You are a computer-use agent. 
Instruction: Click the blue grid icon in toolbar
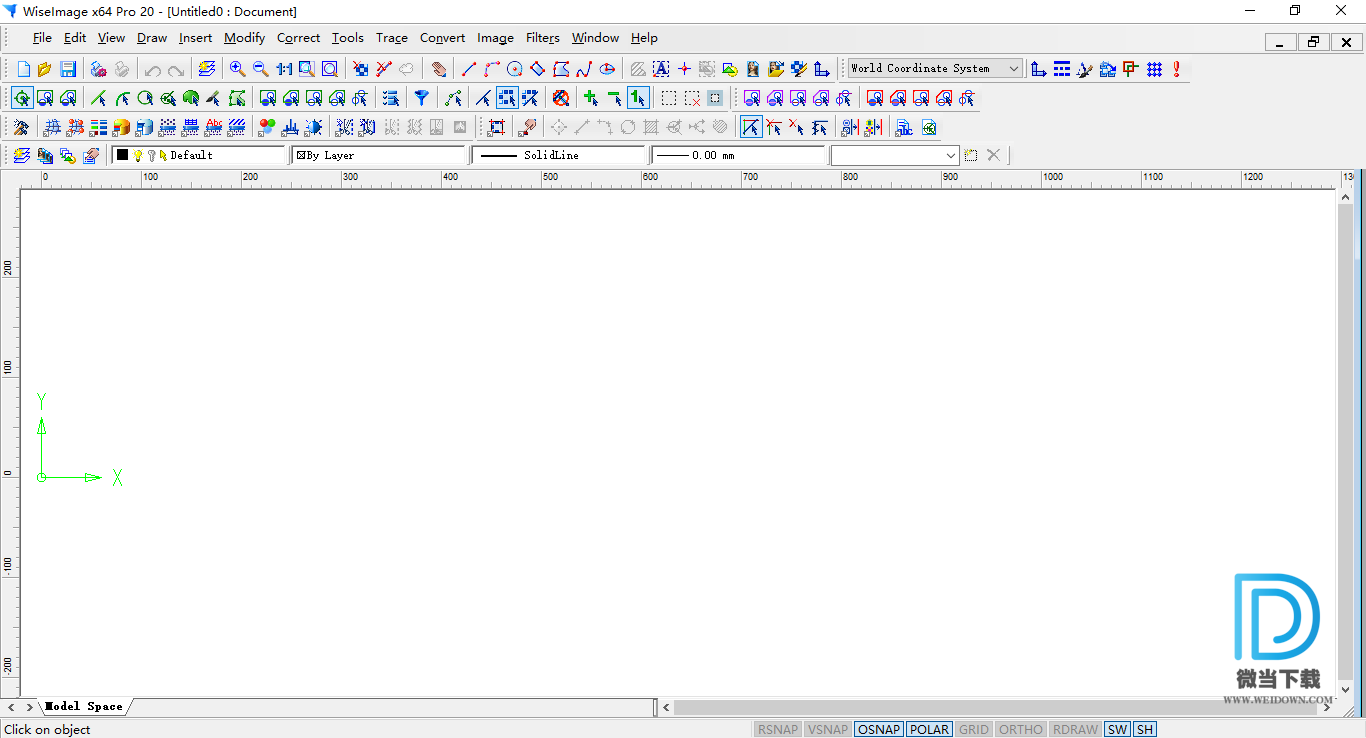pyautogui.click(x=1154, y=69)
